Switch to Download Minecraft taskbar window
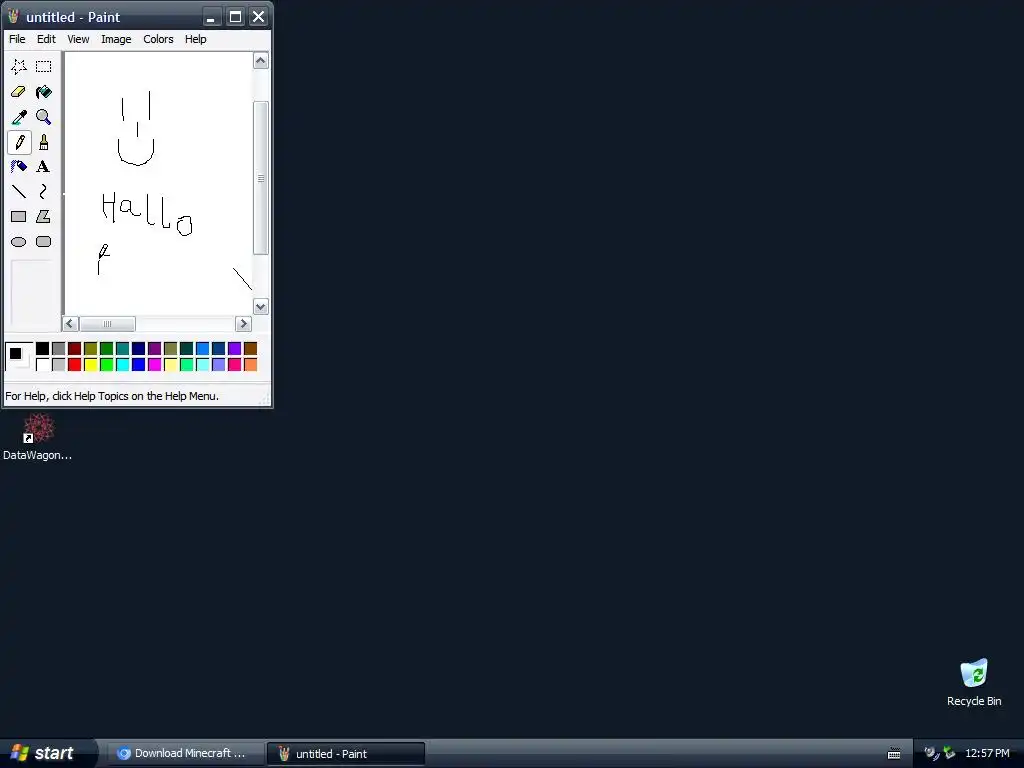Image resolution: width=1024 pixels, height=768 pixels. [184, 754]
